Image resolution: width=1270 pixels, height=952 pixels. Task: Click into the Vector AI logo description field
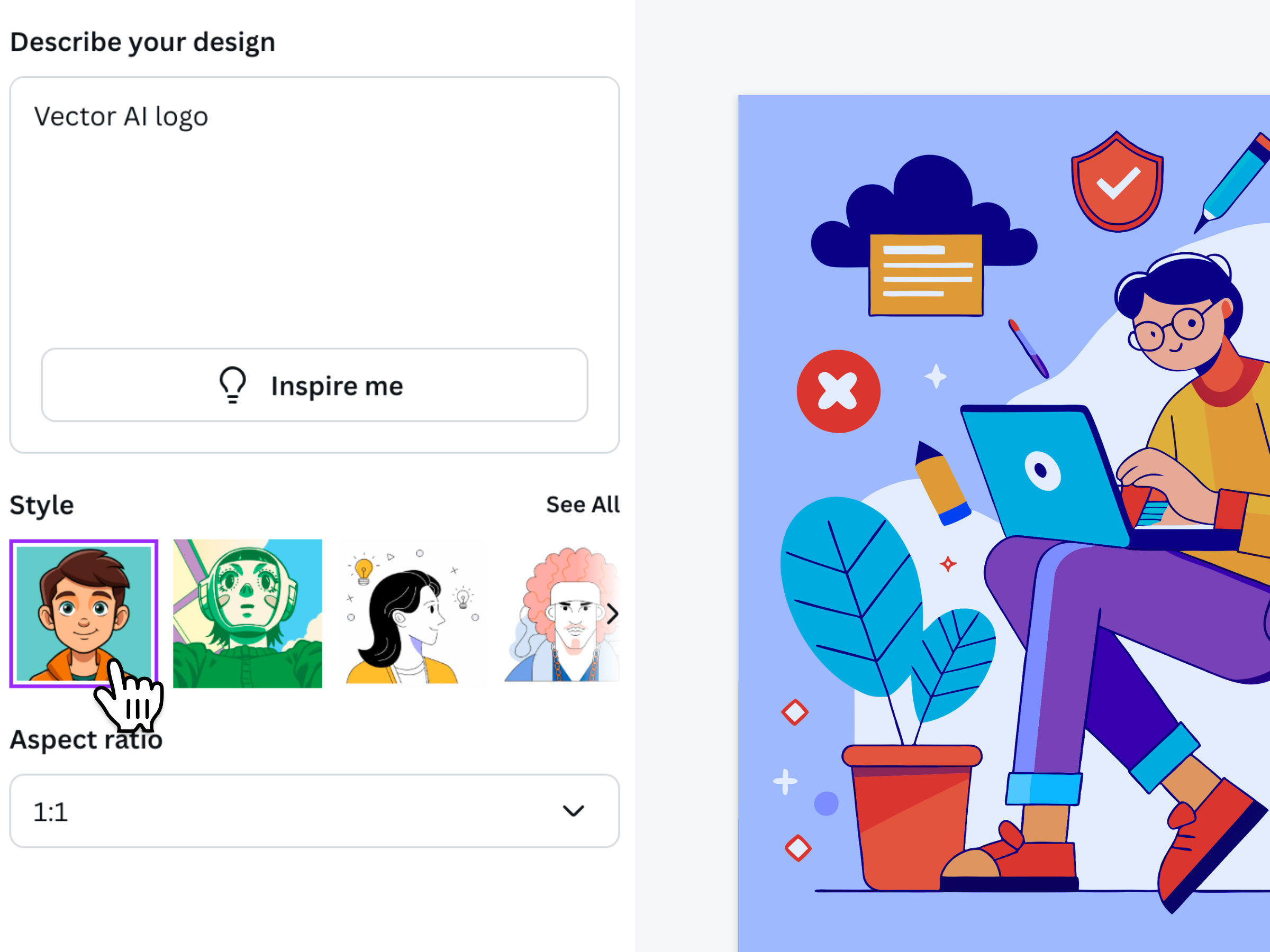coord(315,218)
